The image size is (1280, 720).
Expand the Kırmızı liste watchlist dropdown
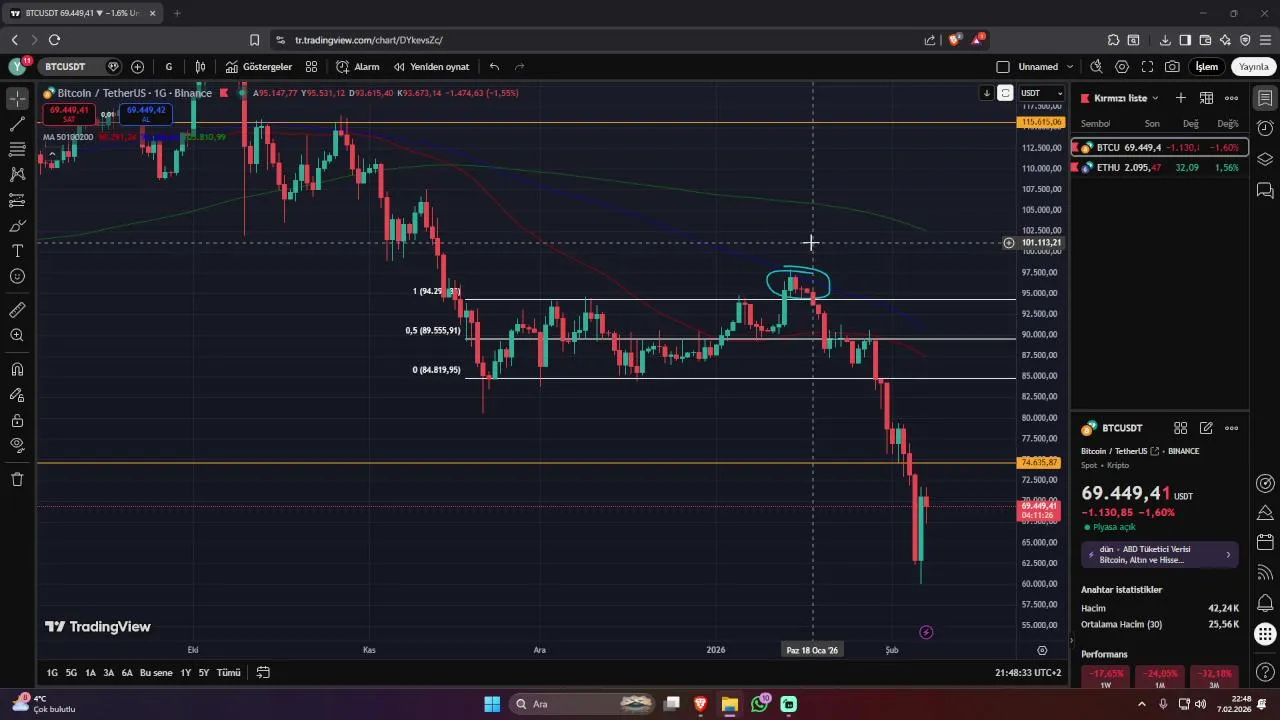(1127, 98)
